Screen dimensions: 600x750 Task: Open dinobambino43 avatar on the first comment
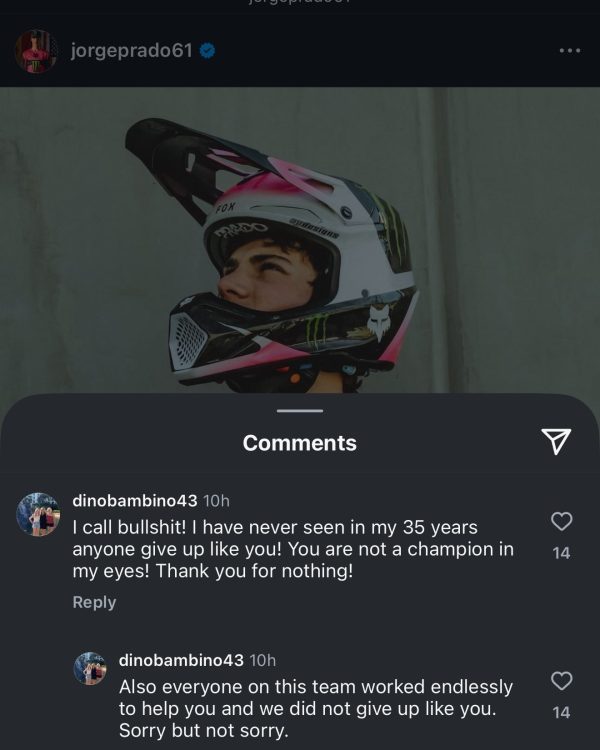(39, 514)
